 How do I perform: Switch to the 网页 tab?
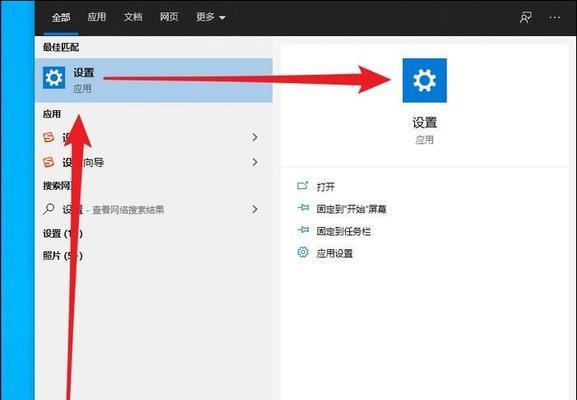(x=169, y=17)
